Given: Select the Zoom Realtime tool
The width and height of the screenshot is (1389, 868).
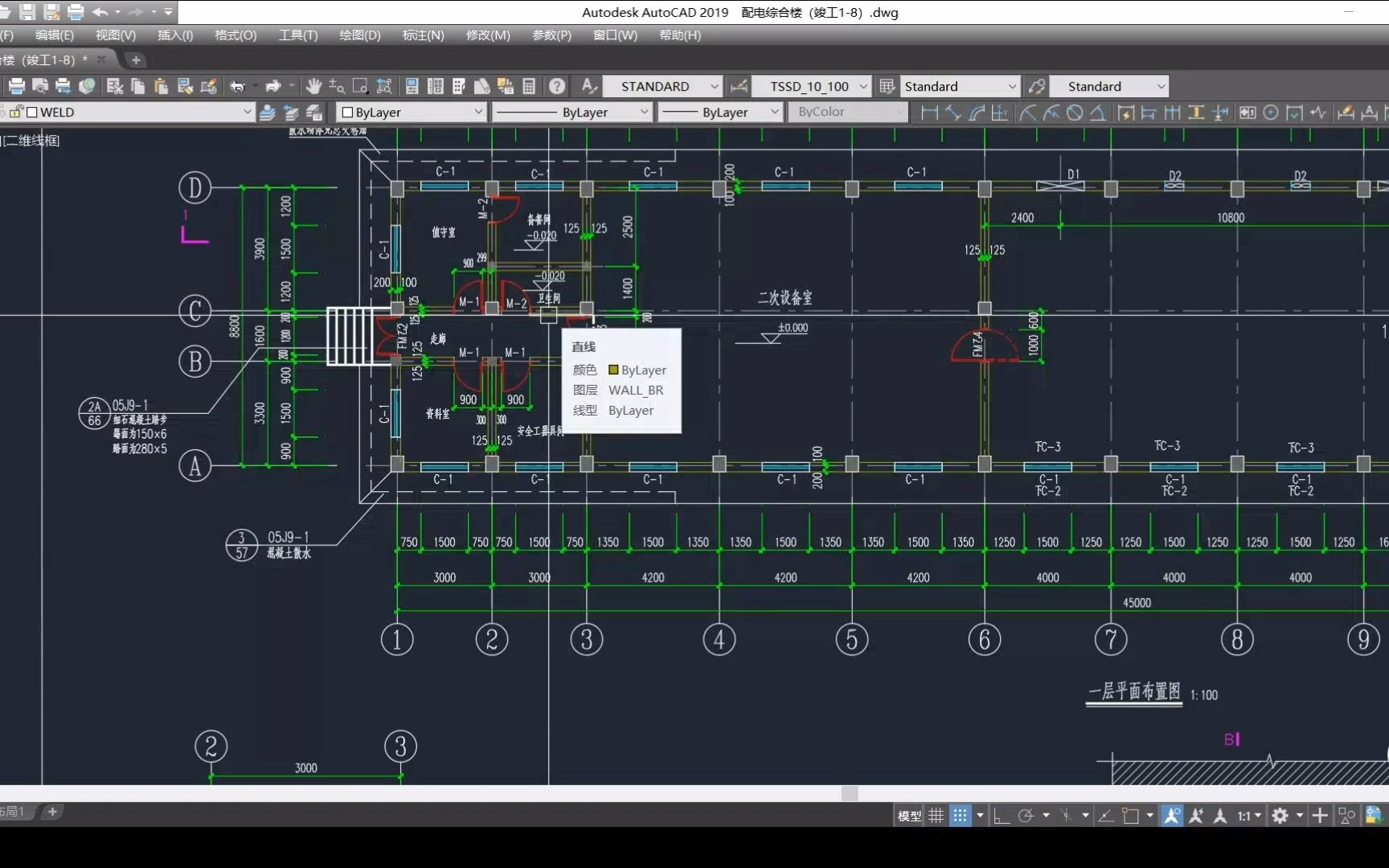Looking at the screenshot, I should (337, 86).
